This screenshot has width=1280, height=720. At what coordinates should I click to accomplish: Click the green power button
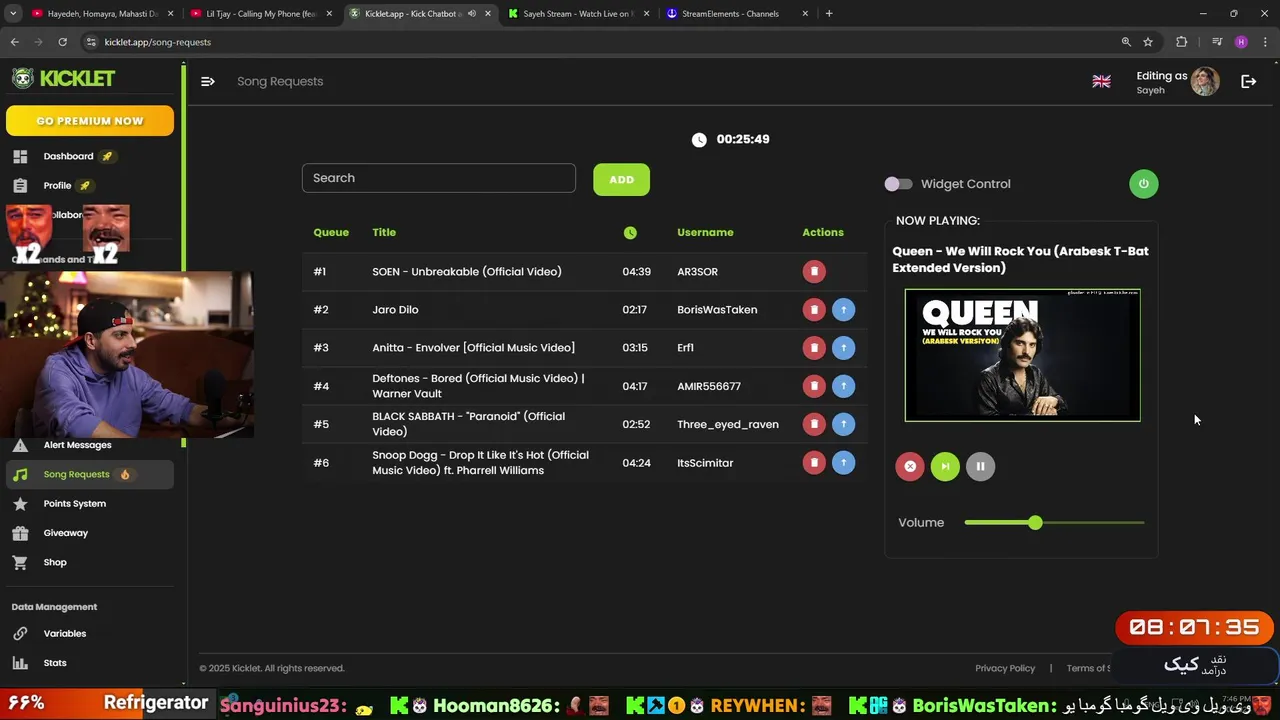(1144, 184)
